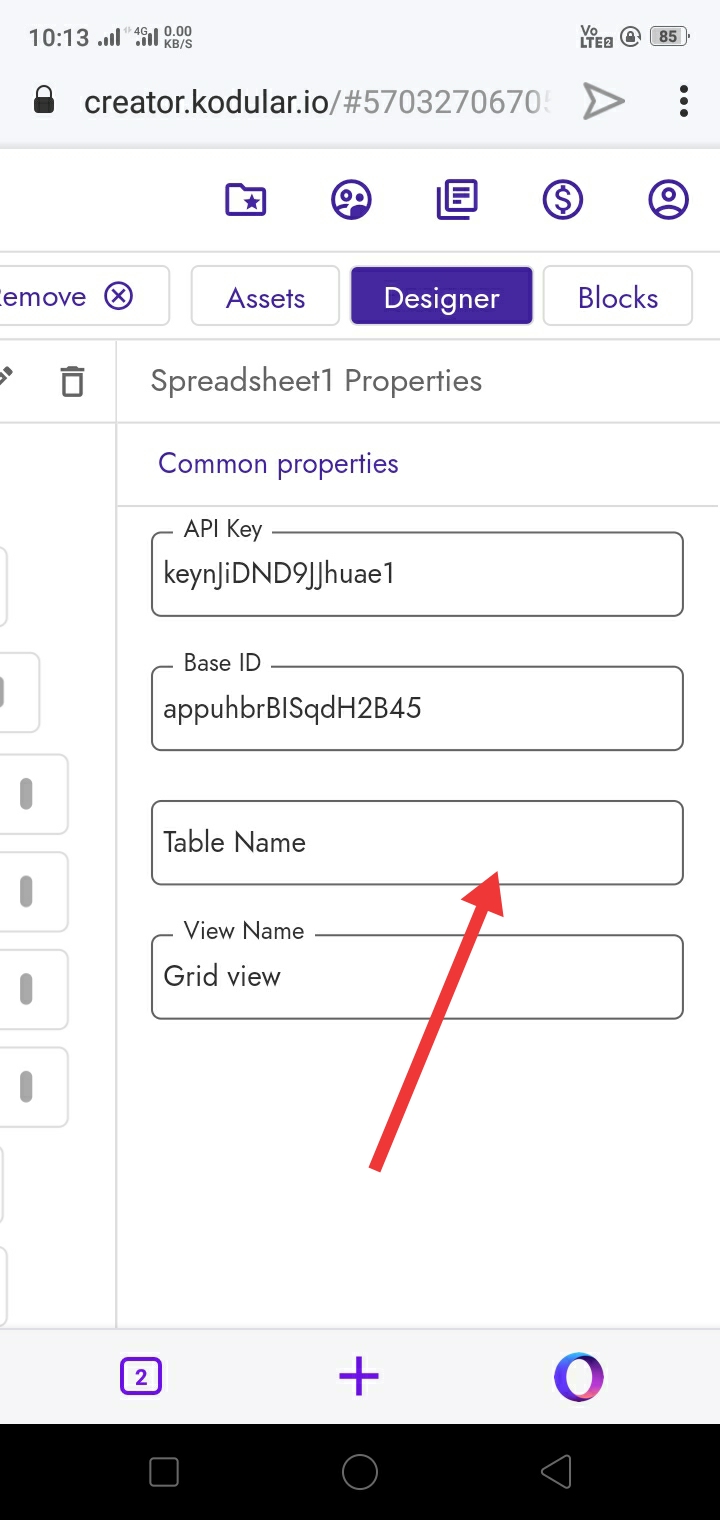The height and width of the screenshot is (1520, 720).
Task: Delete component with the trash icon
Action: 72,381
